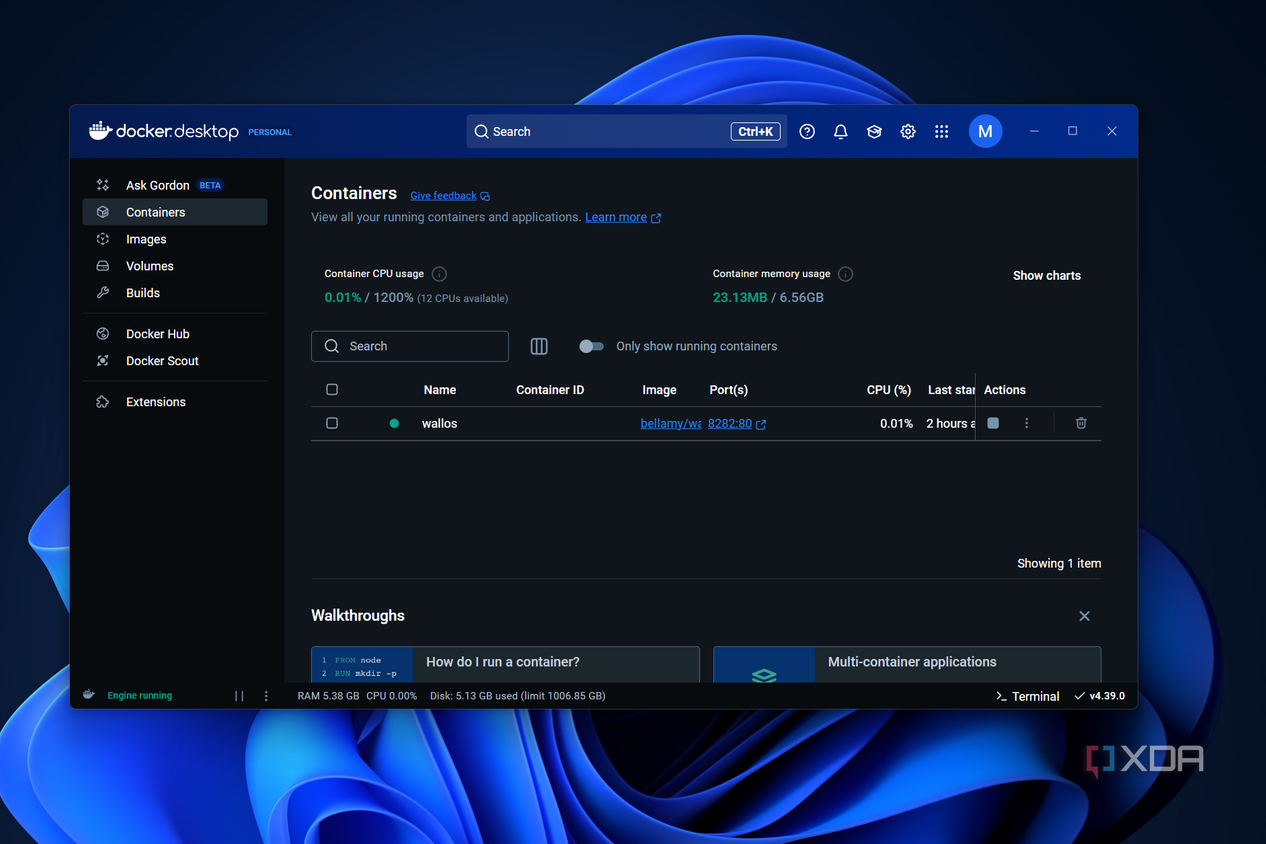Open Builds in sidebar
This screenshot has width=1266, height=844.
click(x=175, y=293)
